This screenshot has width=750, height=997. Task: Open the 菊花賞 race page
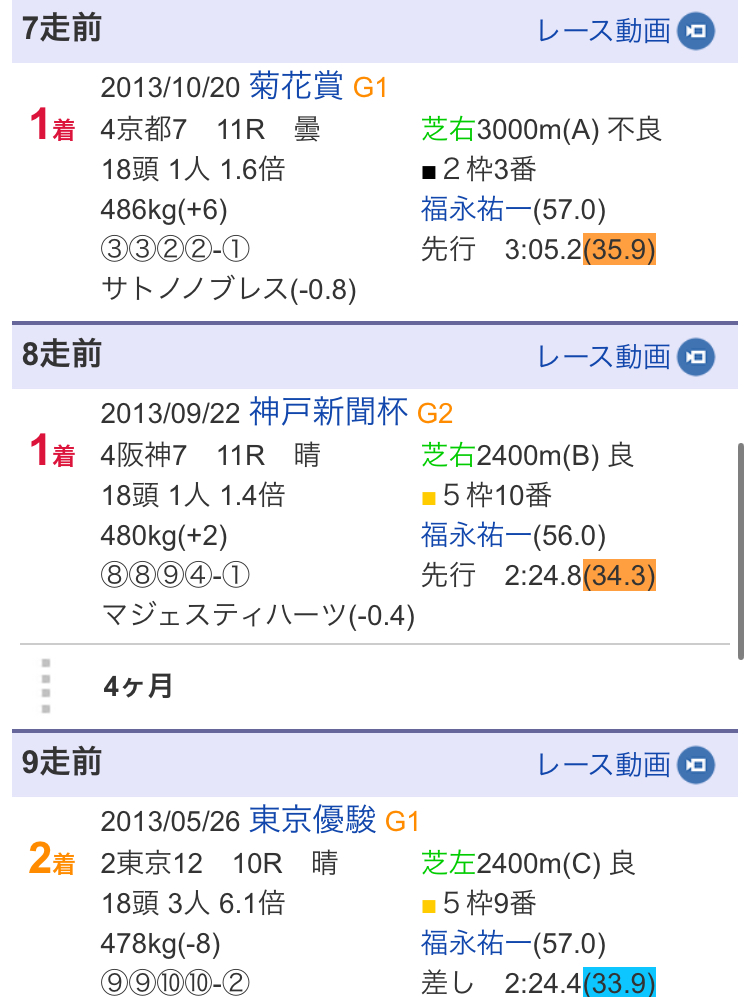pos(296,87)
